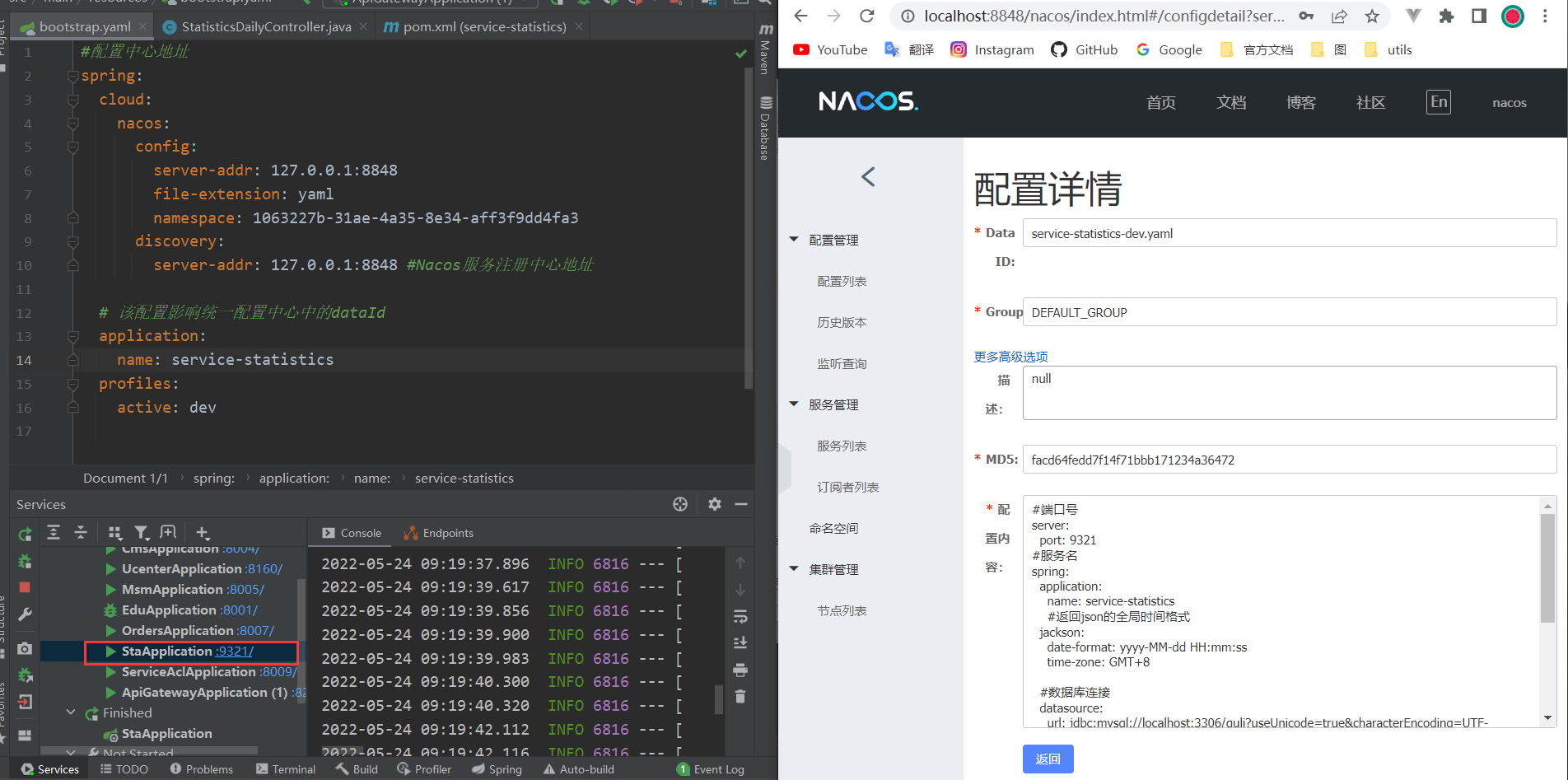Open the Filter dropdown in Services
Viewport: 1568px width, 780px height.
(x=142, y=533)
